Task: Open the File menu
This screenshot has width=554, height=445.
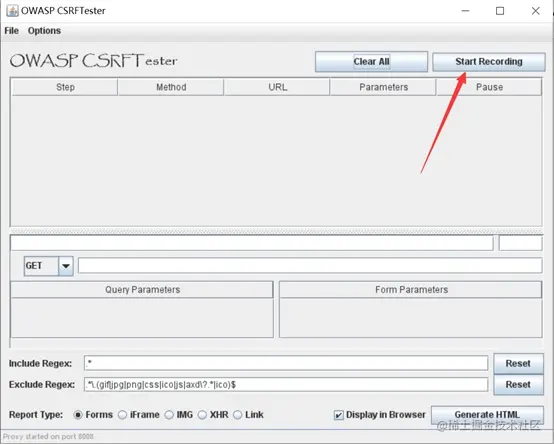Action: coord(11,31)
